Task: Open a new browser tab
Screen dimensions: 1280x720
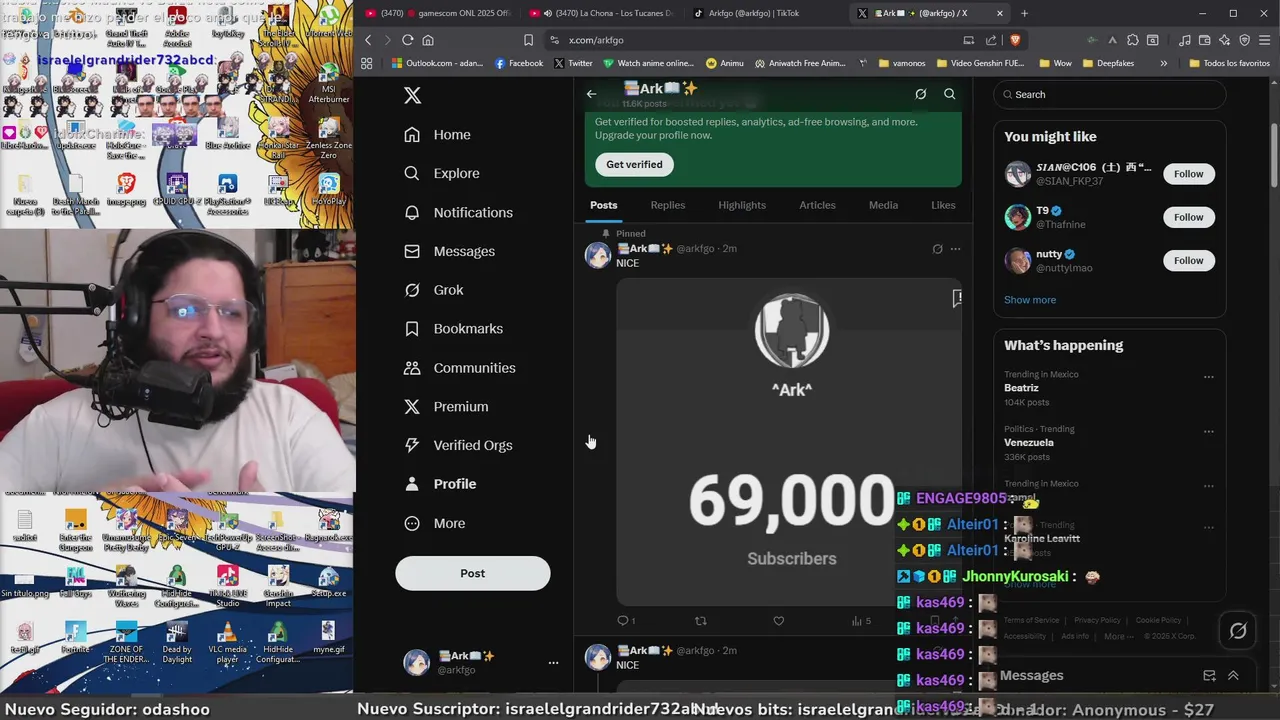Action: (x=1024, y=13)
